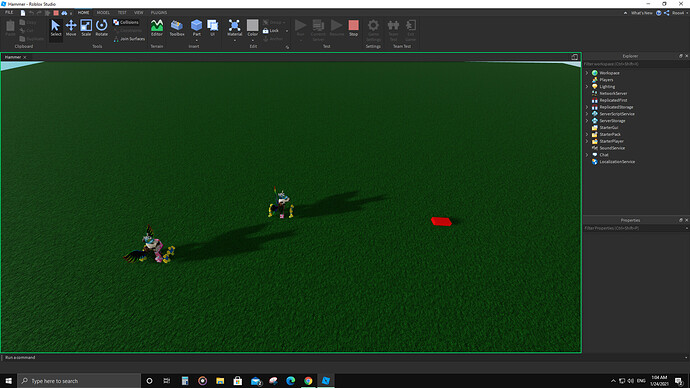
Task: Click the viewport maximize icon
Action: point(574,57)
